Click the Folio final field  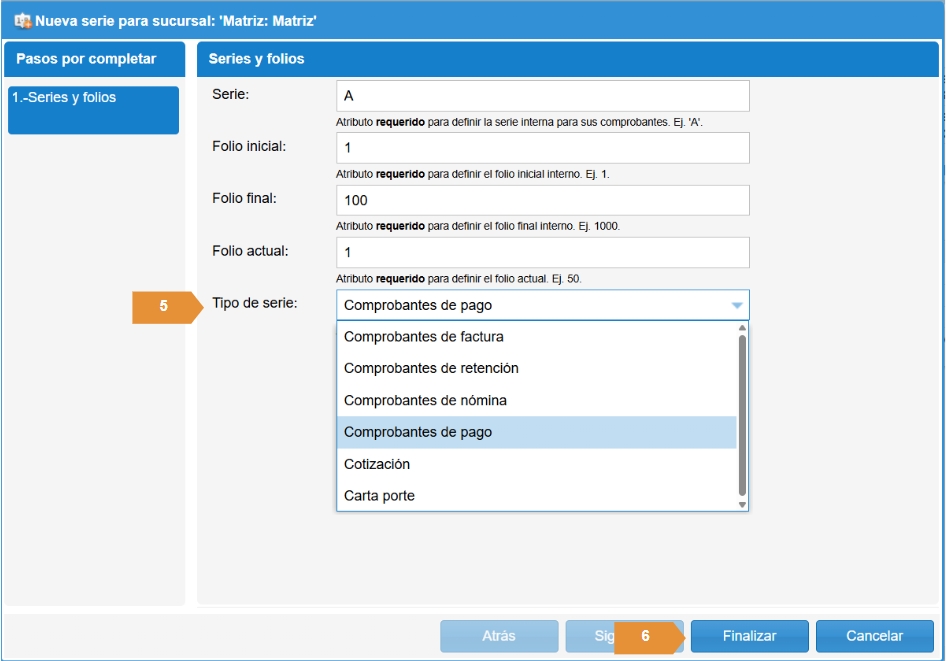542,200
